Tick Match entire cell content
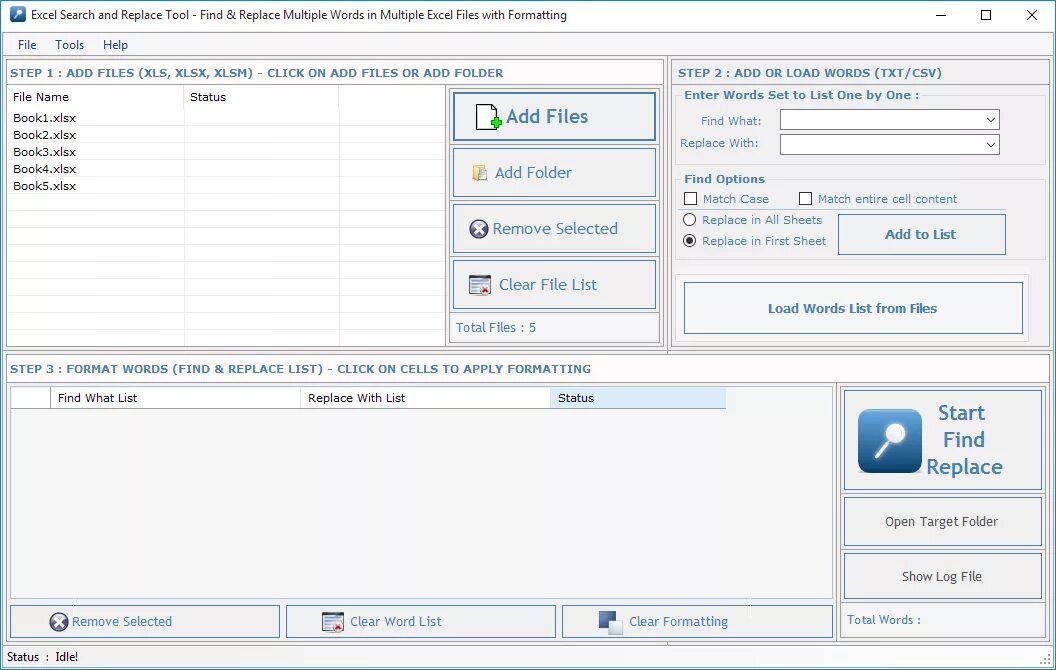Screen dimensions: 1056x670 point(805,199)
